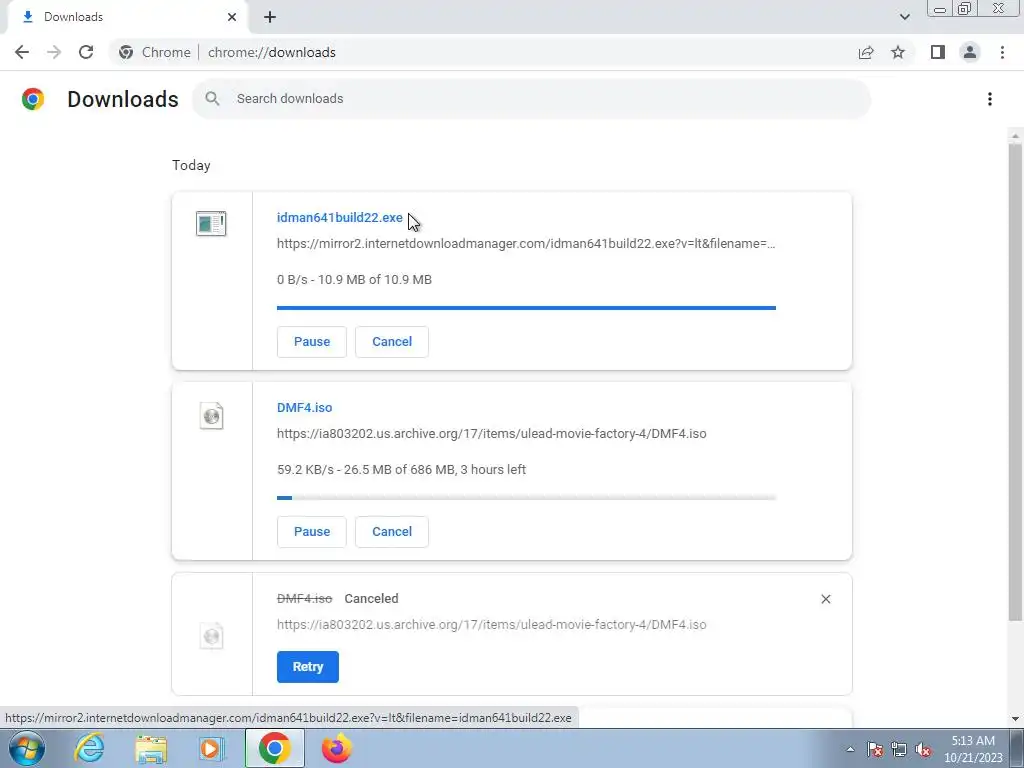
Task: Click the network tray icon
Action: tap(899, 749)
